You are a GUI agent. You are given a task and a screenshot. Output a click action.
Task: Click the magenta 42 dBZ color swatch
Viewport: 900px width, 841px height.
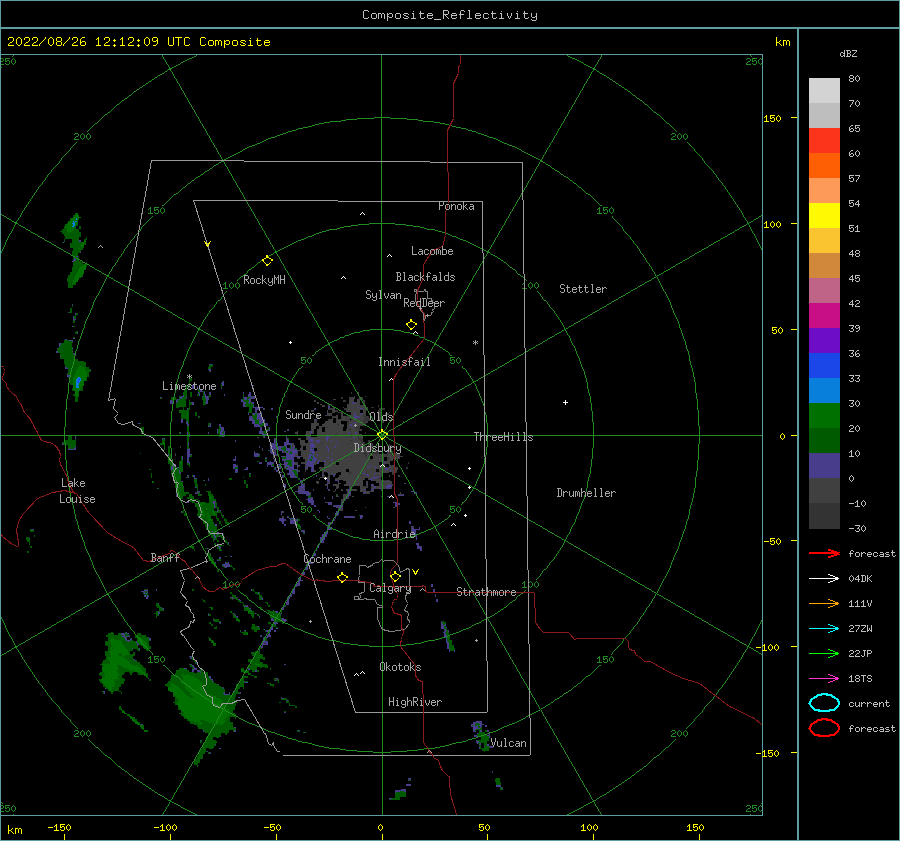pos(824,316)
